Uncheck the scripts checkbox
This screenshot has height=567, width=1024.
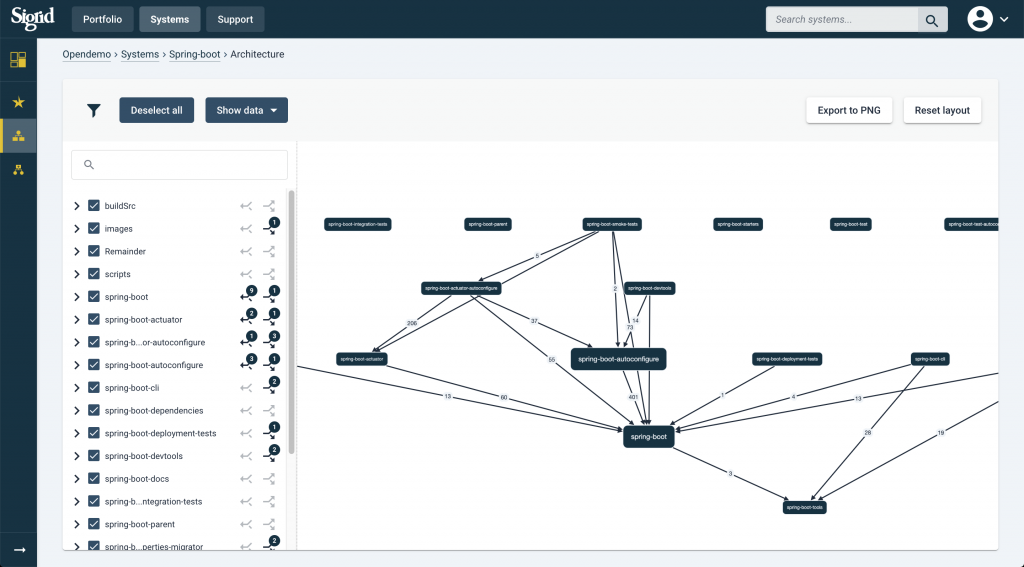coord(93,274)
